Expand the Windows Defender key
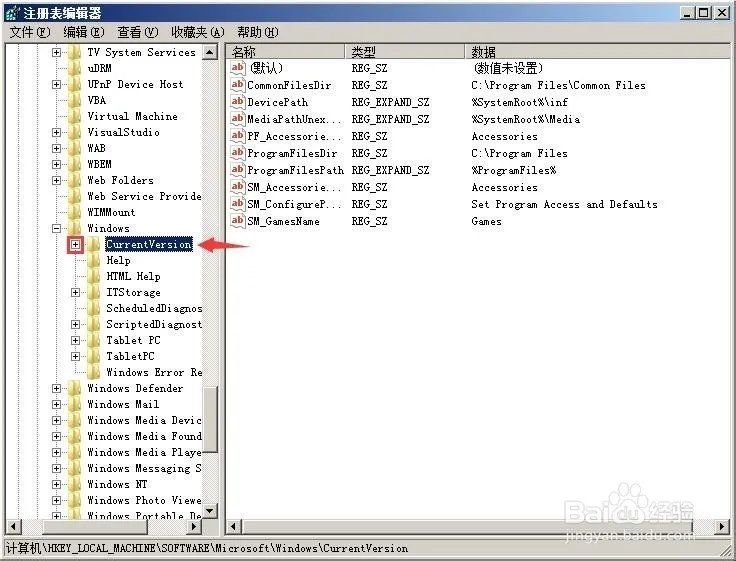This screenshot has height=561, width=736. tap(56, 388)
